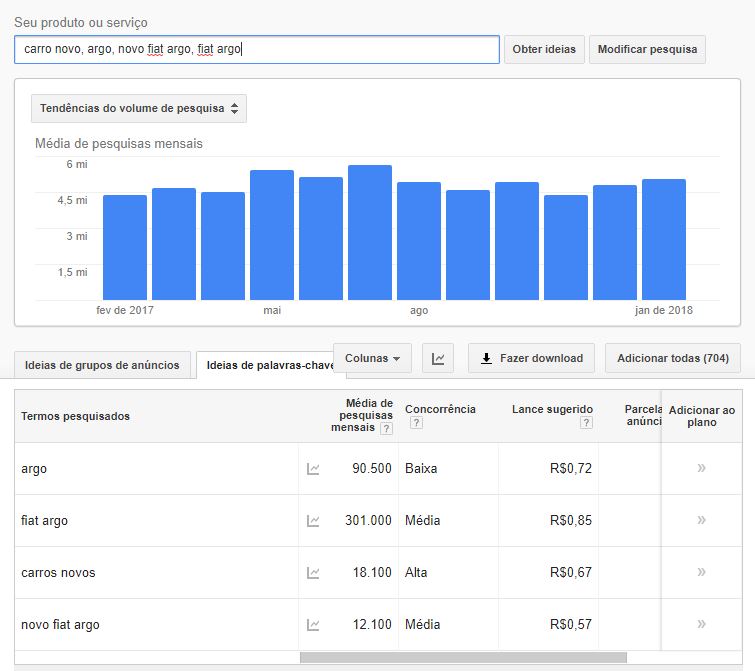The height and width of the screenshot is (671, 755).
Task: Click help icon under Média de pesquisas mensais
Action: coord(386,428)
